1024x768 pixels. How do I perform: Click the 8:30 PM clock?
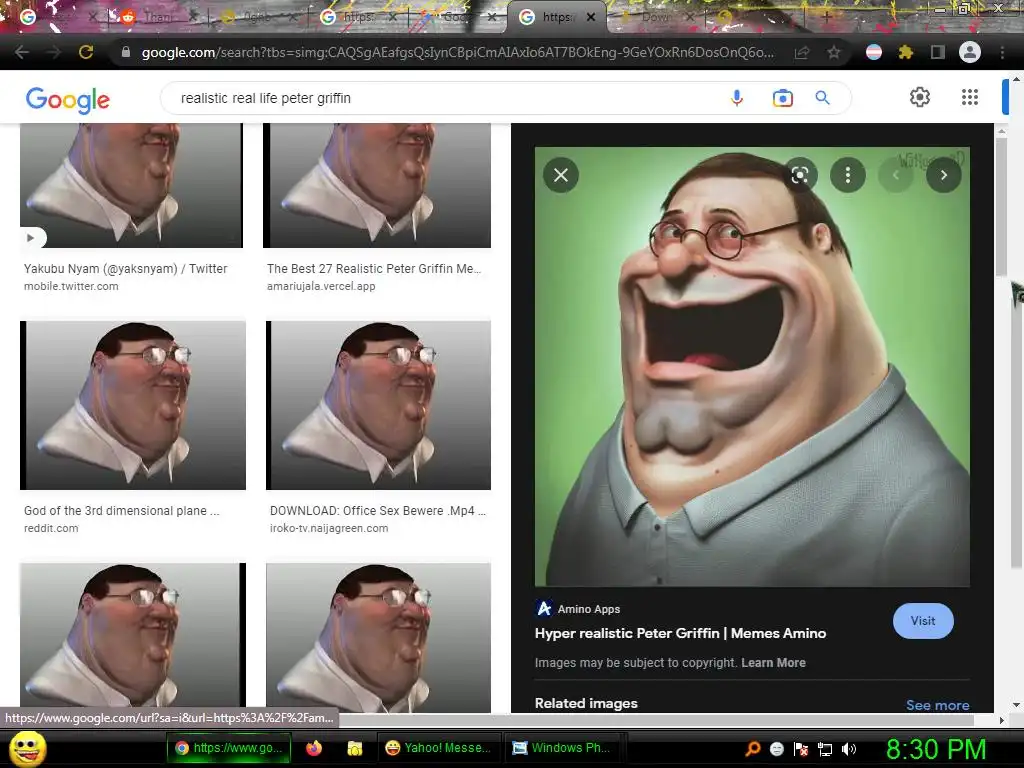[936, 749]
